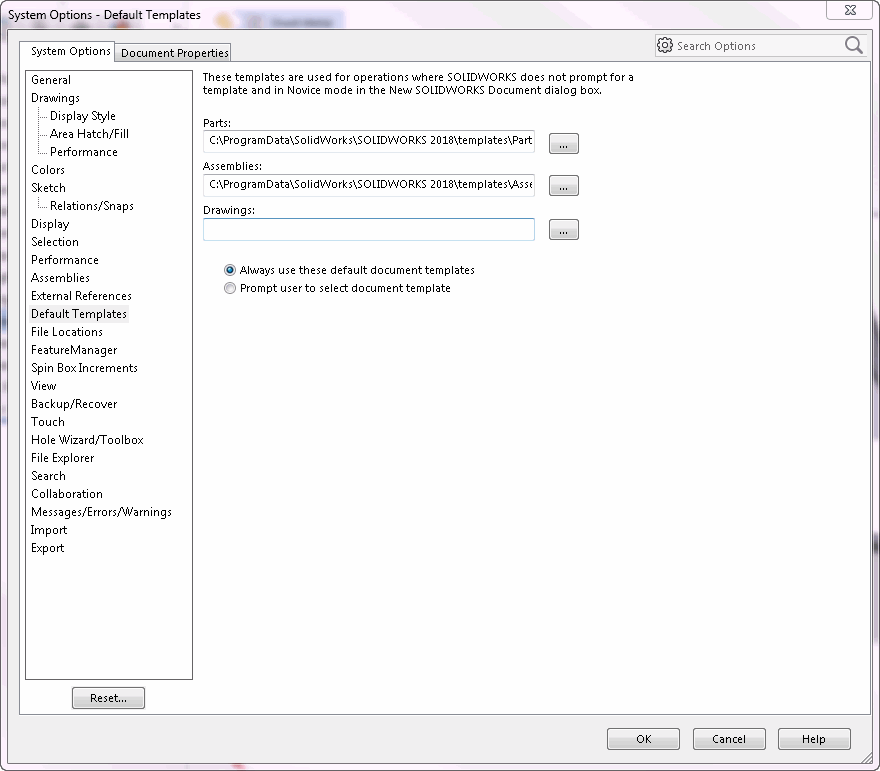Select Drawings in the options tree
The width and height of the screenshot is (880, 771).
point(56,98)
